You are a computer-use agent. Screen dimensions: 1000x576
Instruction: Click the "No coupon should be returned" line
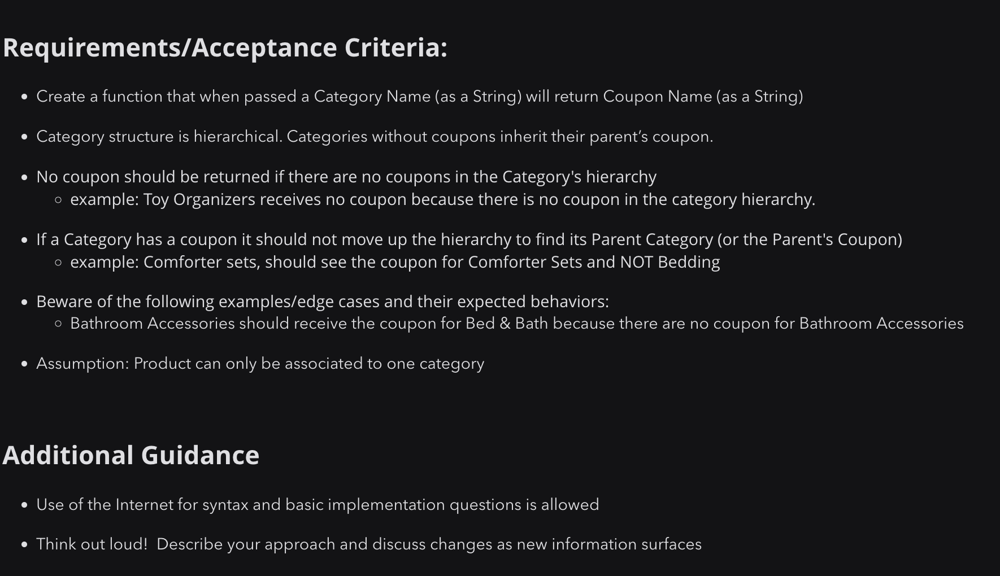346,177
